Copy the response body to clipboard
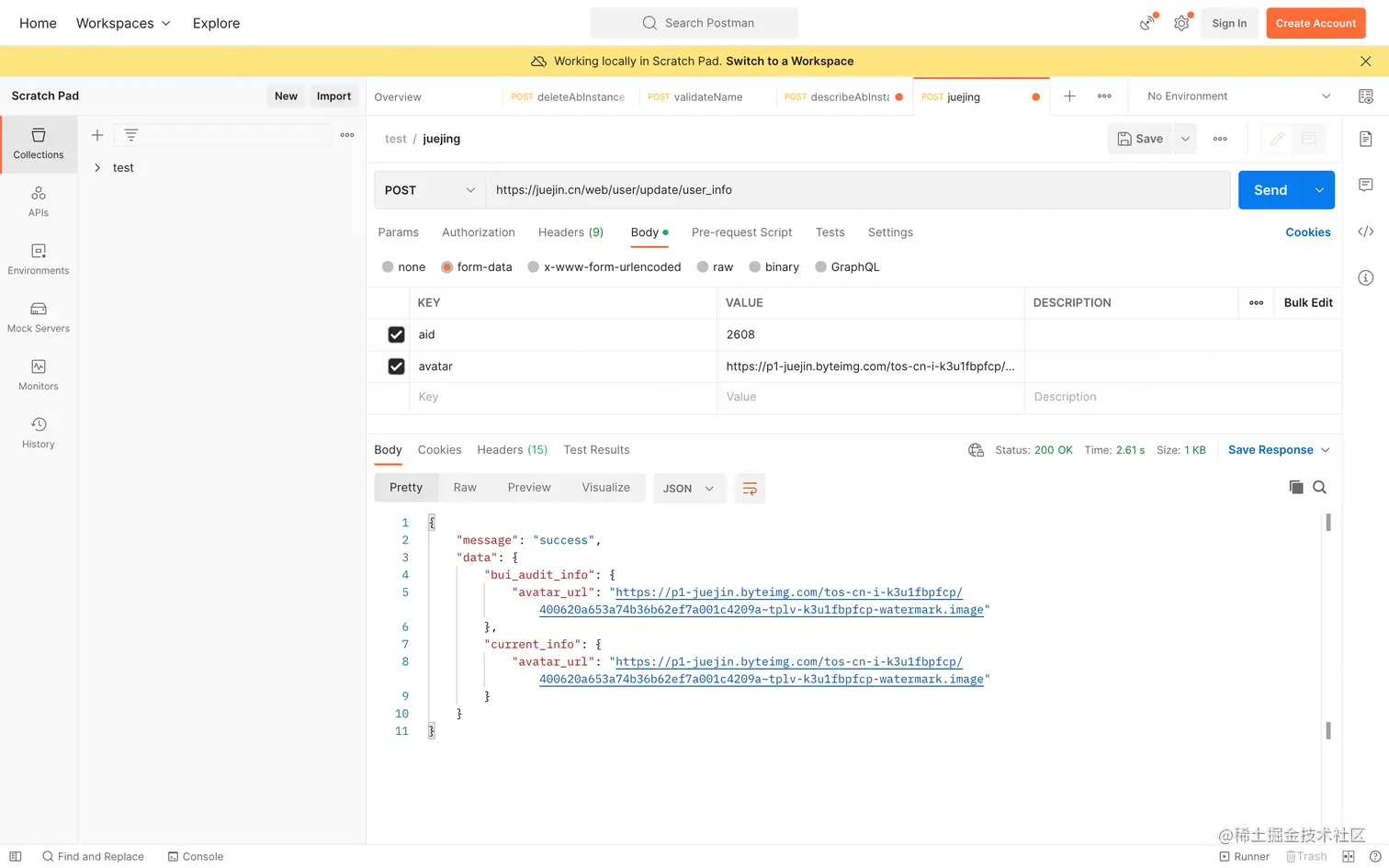Screen dimensions: 1389x868 (1296, 487)
